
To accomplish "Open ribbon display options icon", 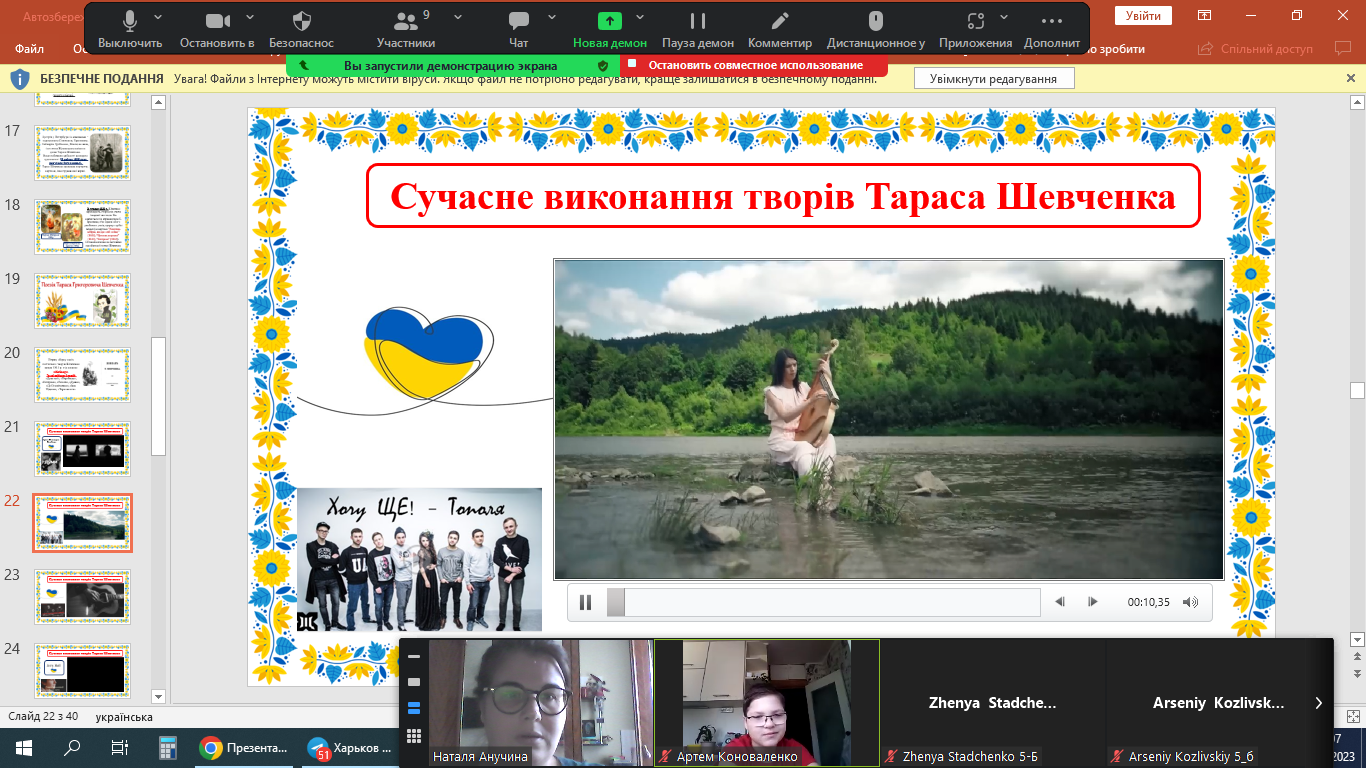I will [1205, 15].
